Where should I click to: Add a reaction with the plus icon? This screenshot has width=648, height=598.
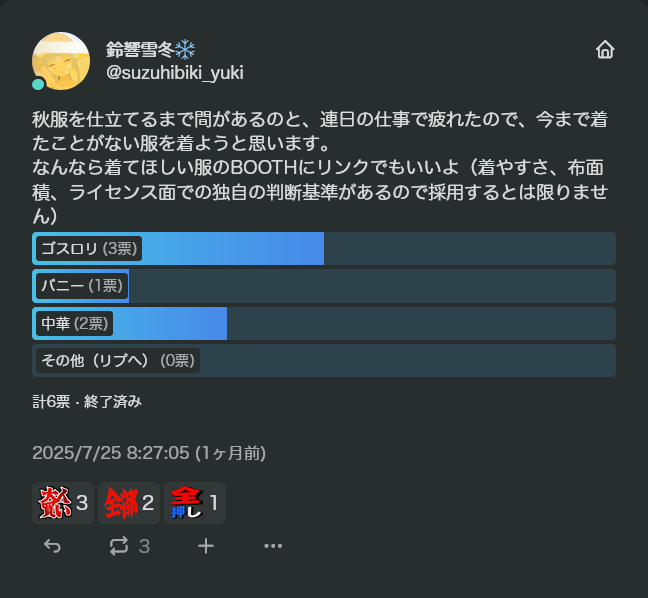click(206, 546)
